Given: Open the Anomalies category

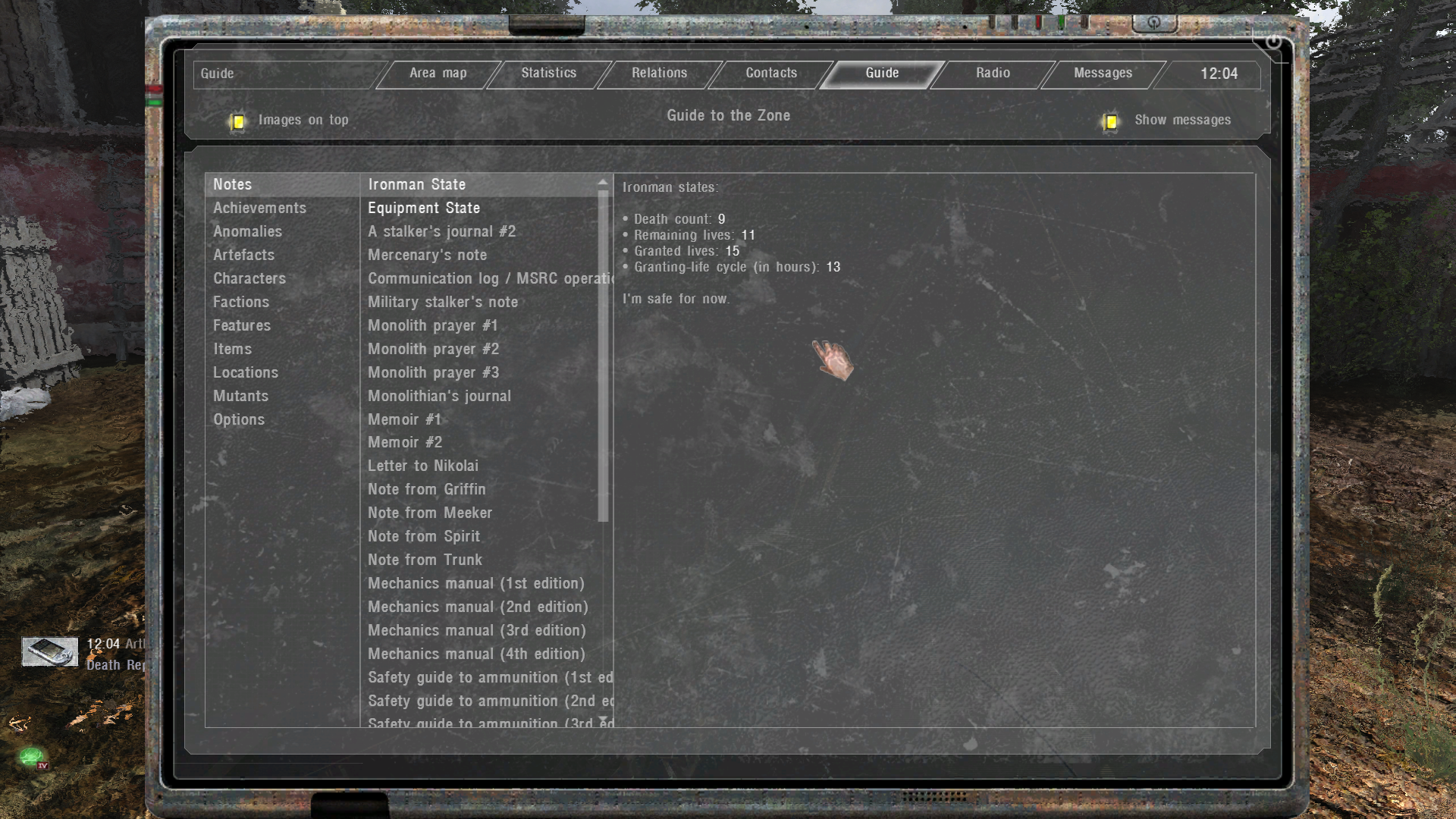Looking at the screenshot, I should click(282, 232).
